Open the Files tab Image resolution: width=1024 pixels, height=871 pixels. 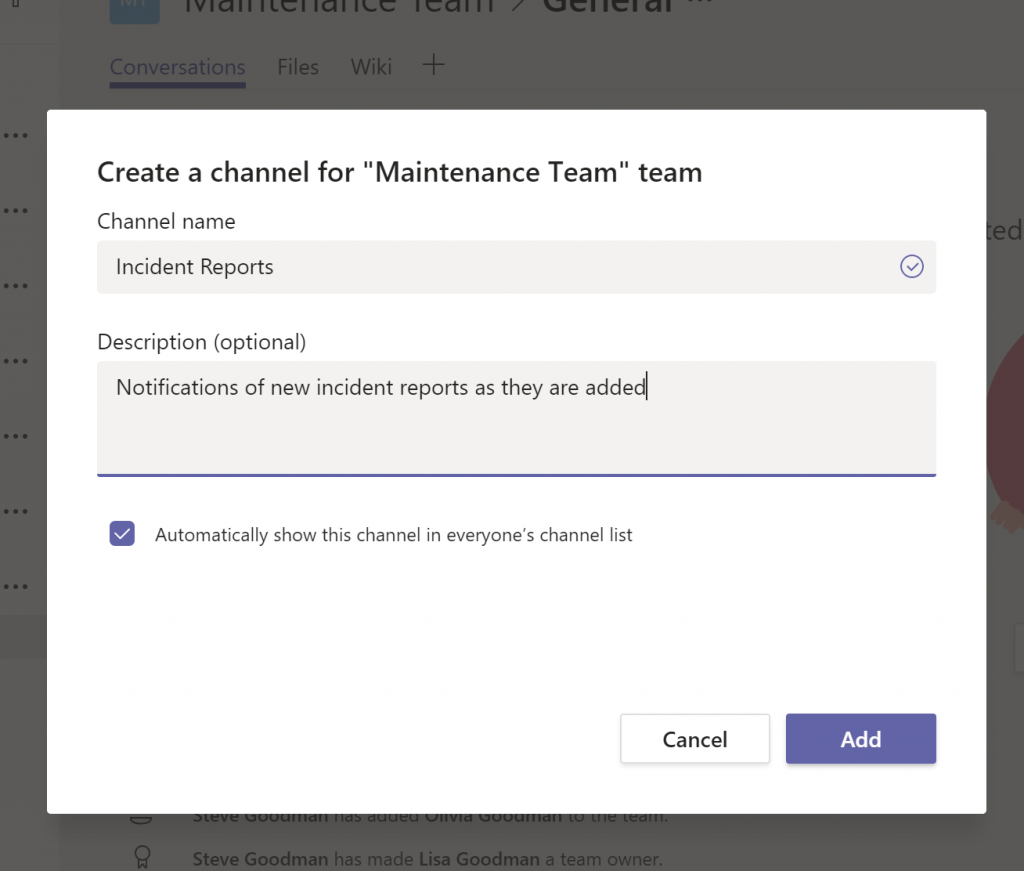click(x=298, y=67)
